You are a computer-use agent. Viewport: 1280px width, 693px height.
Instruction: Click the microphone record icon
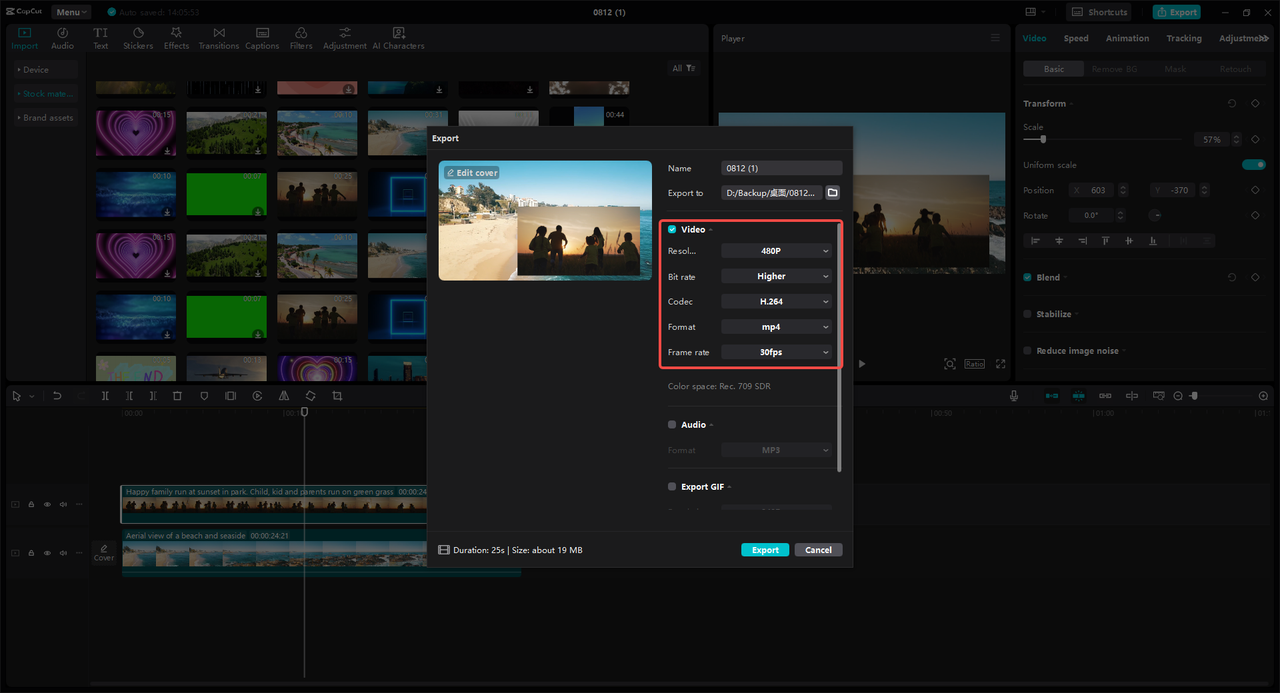coord(1014,396)
